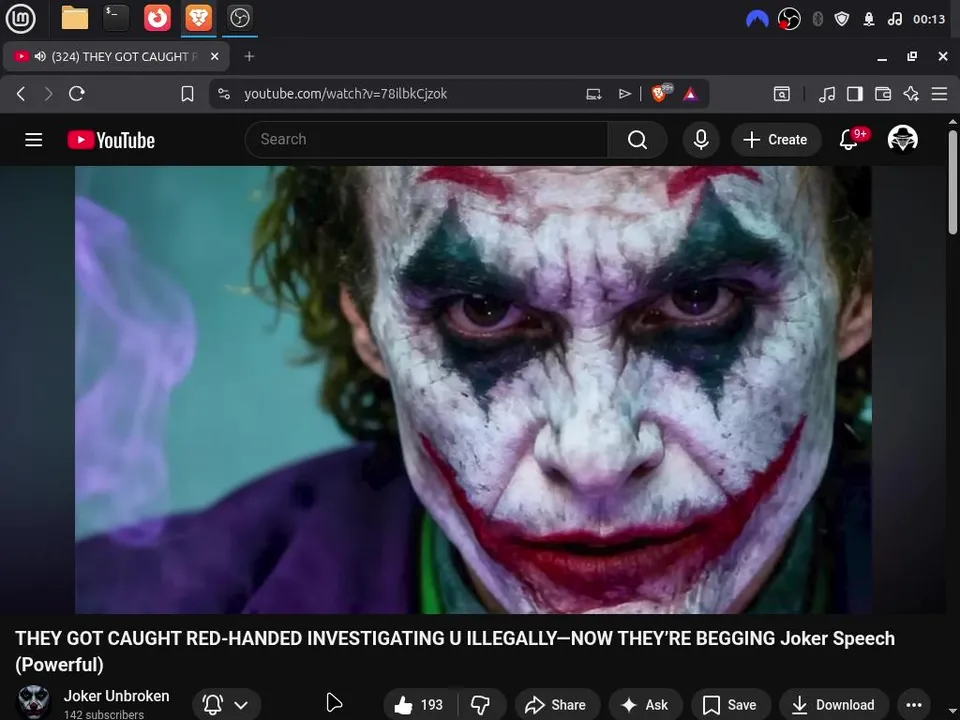Viewport: 960px width, 720px height.
Task: Toggle the browser sidebar panel
Action: pos(855,94)
